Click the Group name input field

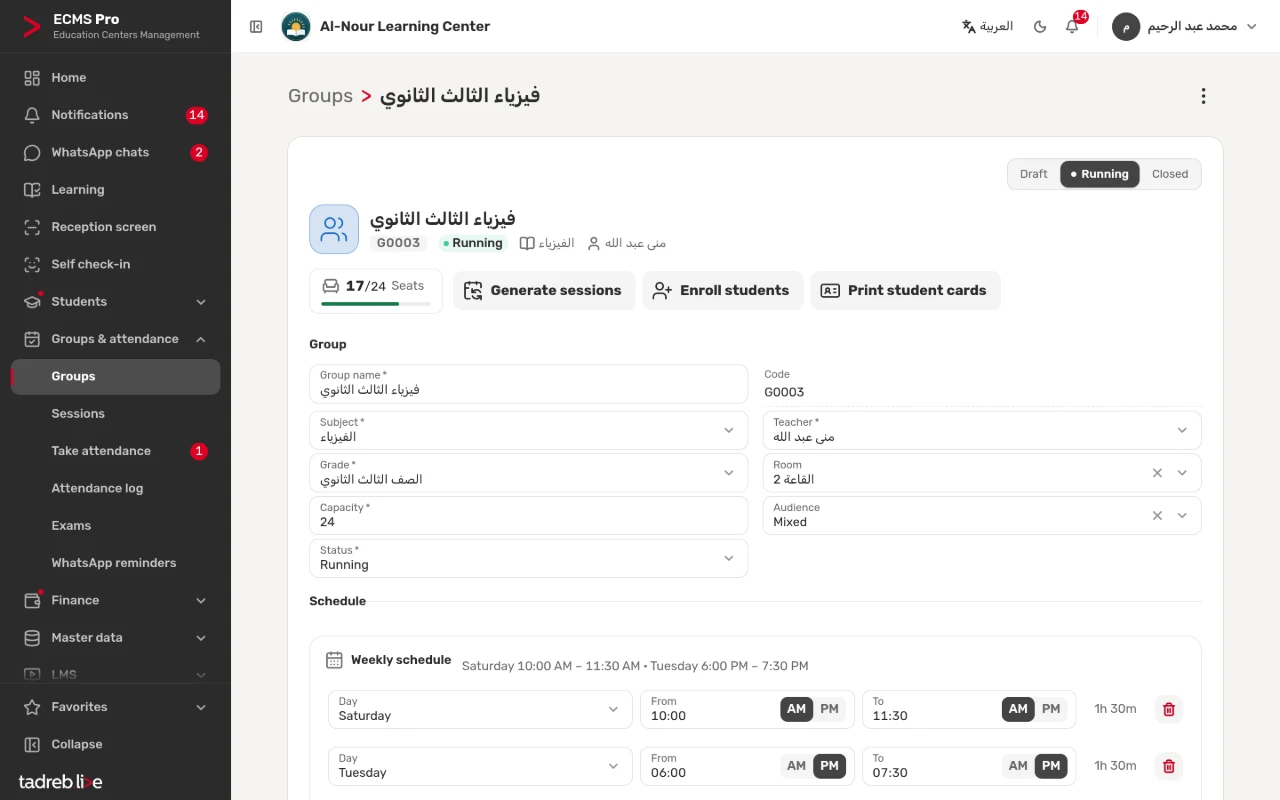528,384
